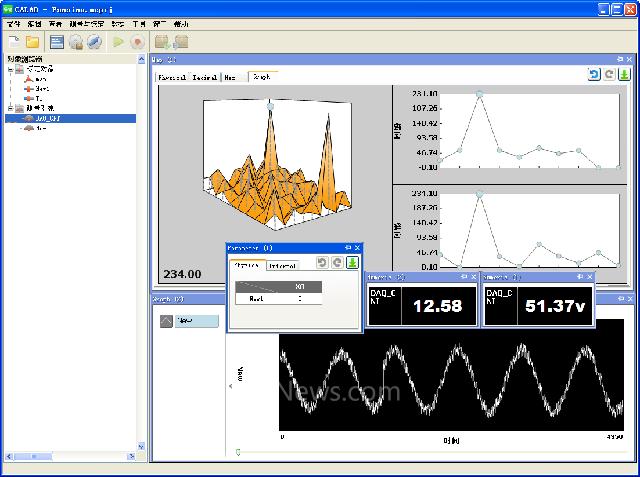Open project with the yellow folder icon
Image resolution: width=640 pixels, height=477 pixels.
point(32,42)
